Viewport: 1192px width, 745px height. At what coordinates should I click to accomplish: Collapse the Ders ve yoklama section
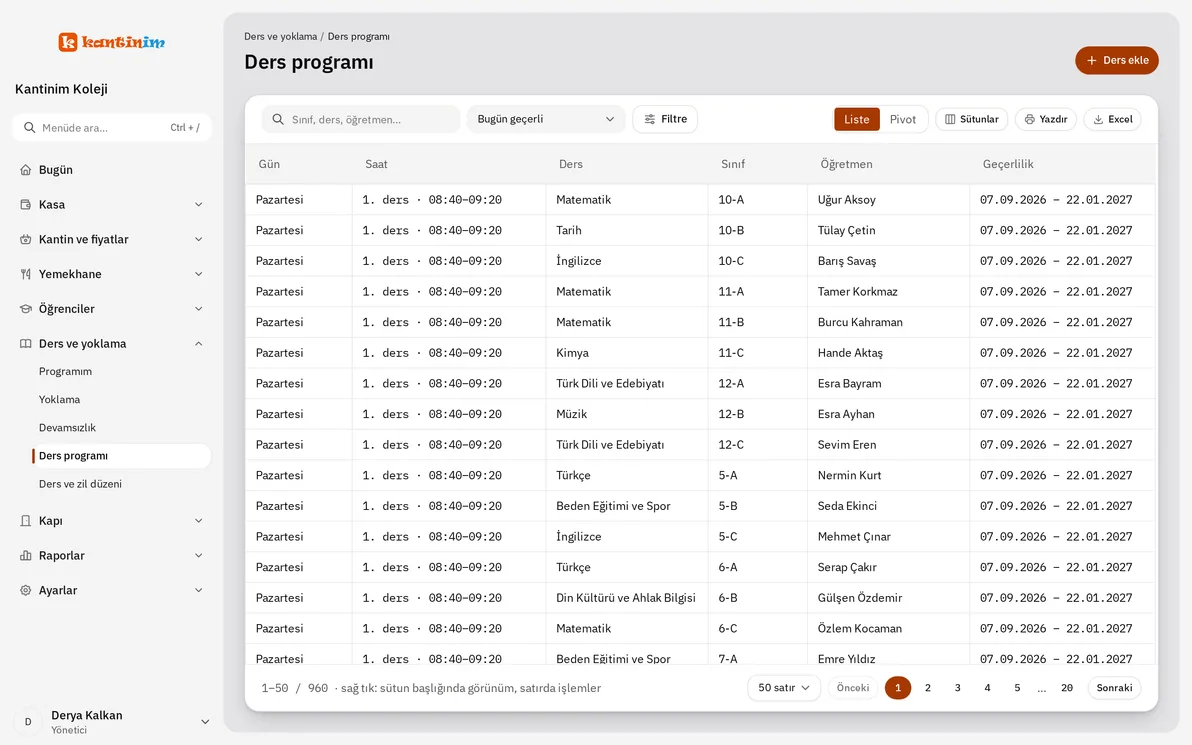(198, 344)
